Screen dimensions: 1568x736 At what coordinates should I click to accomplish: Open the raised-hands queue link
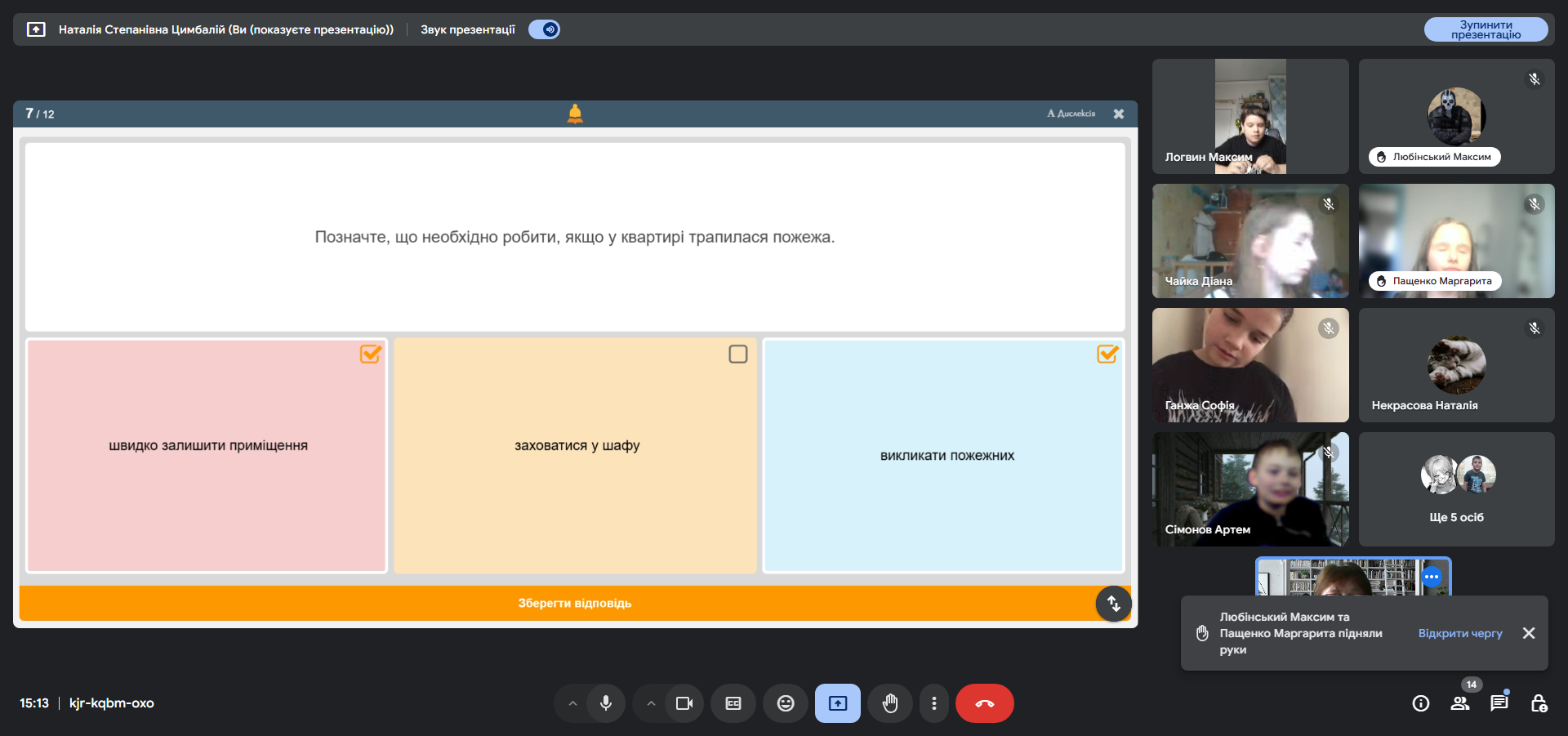point(1460,633)
